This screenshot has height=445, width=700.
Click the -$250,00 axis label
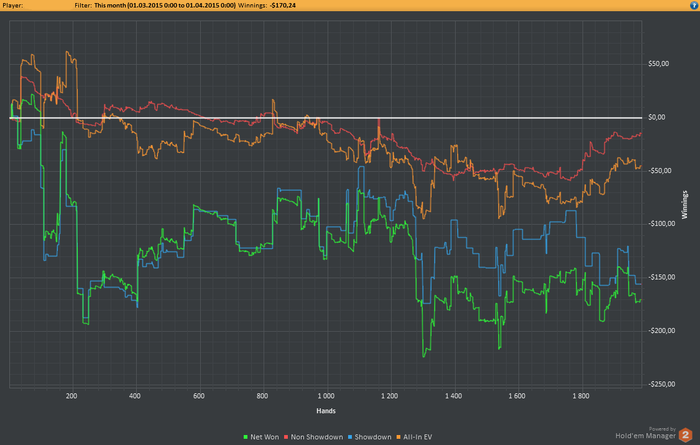point(662,384)
